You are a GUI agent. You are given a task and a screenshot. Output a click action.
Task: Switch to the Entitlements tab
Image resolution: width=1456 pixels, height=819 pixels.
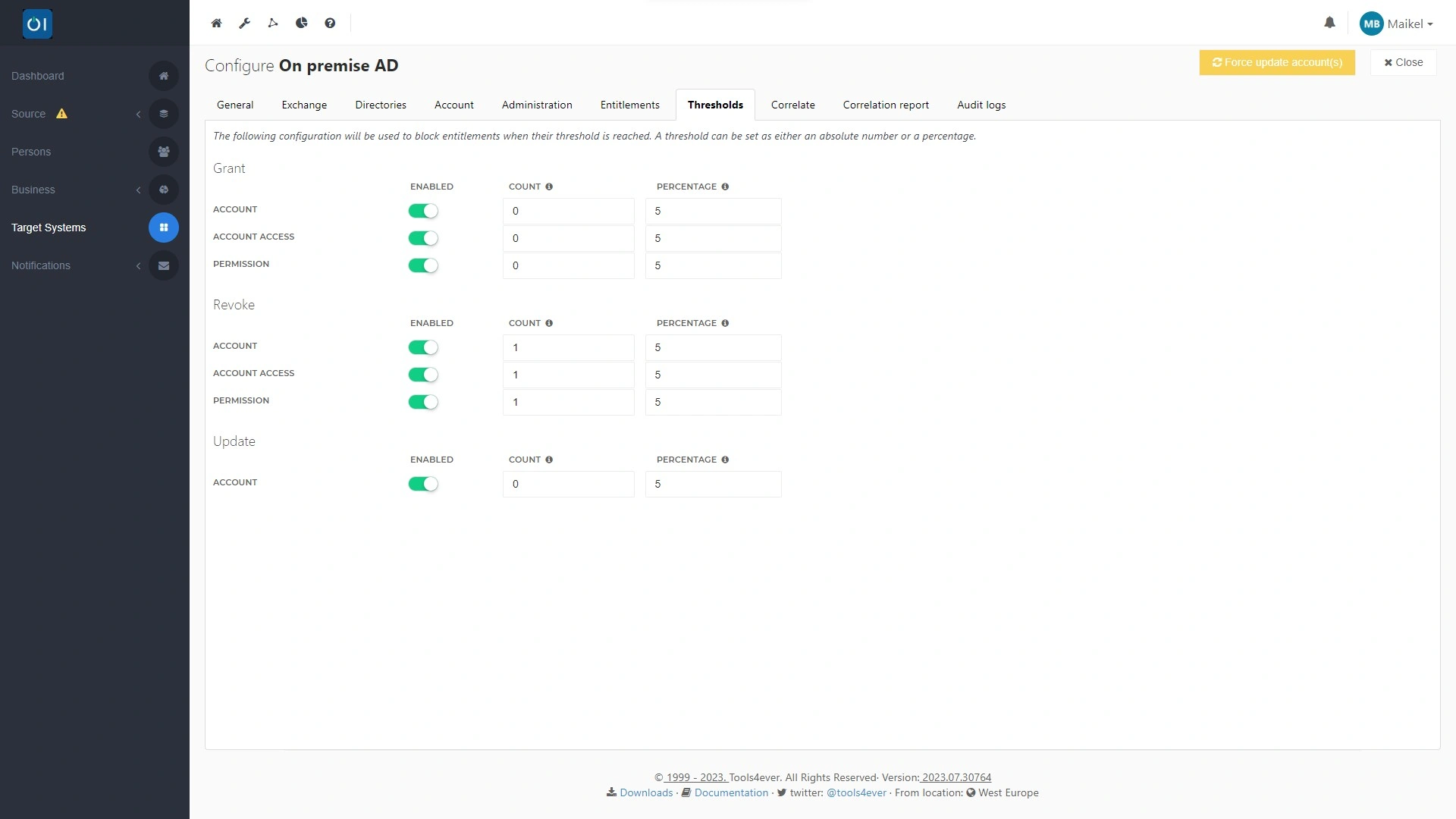point(629,105)
